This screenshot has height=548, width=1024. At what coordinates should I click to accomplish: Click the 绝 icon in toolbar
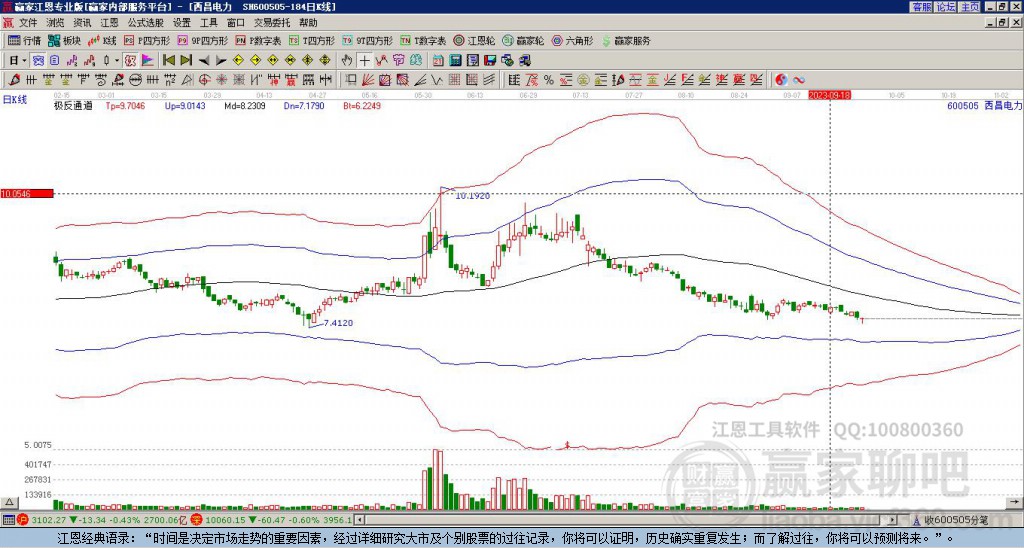point(415,61)
